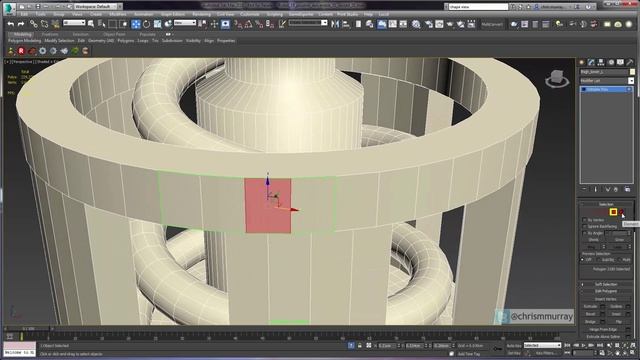Open the Hierarchy tab in command panel
Viewport: 640px width, 360px height.
[x=601, y=62]
